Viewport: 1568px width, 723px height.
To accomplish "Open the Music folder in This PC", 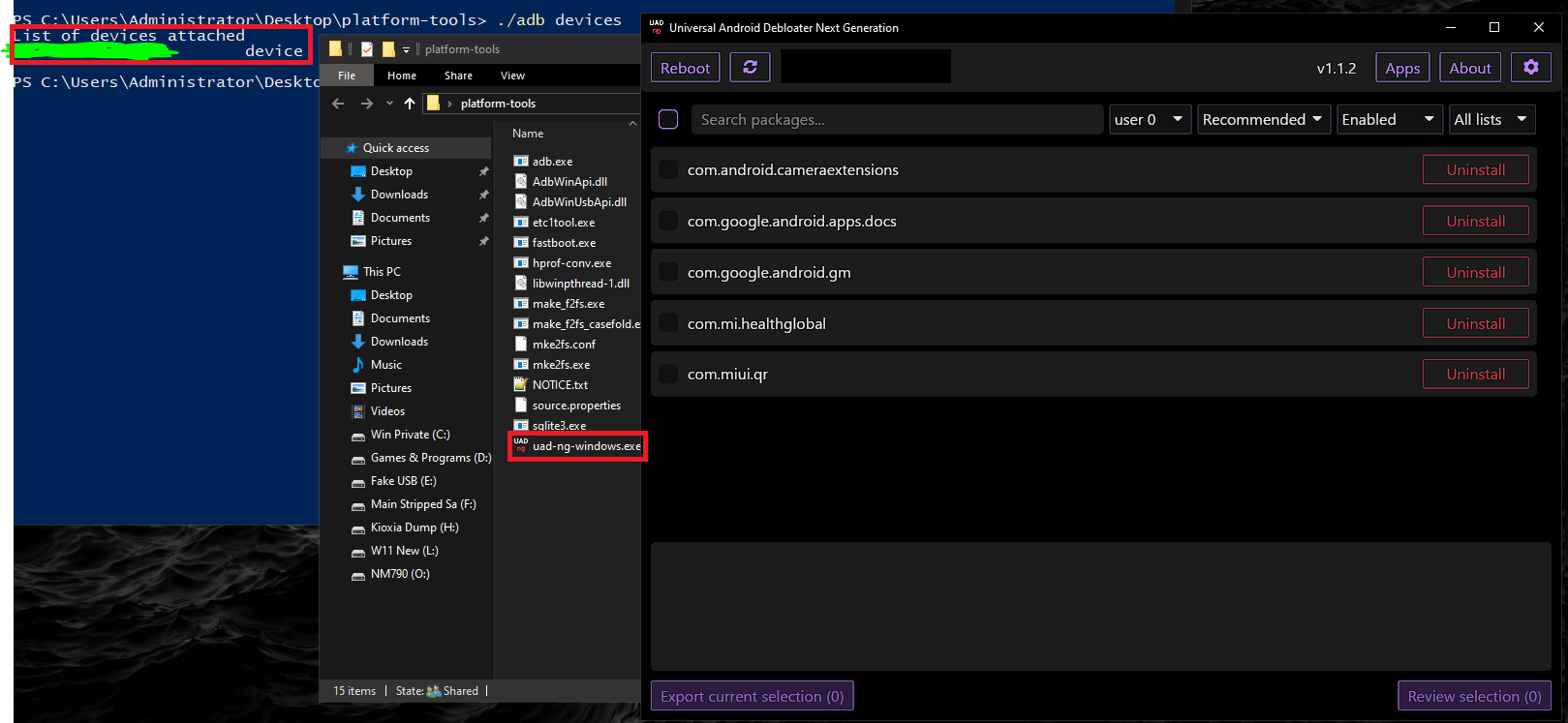I will 385,365.
